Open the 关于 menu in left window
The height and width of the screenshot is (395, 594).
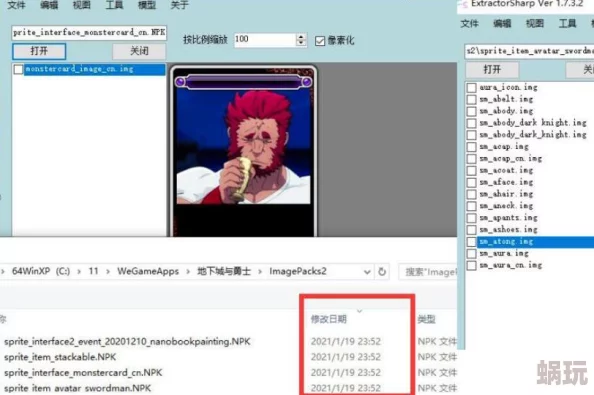(179, 5)
